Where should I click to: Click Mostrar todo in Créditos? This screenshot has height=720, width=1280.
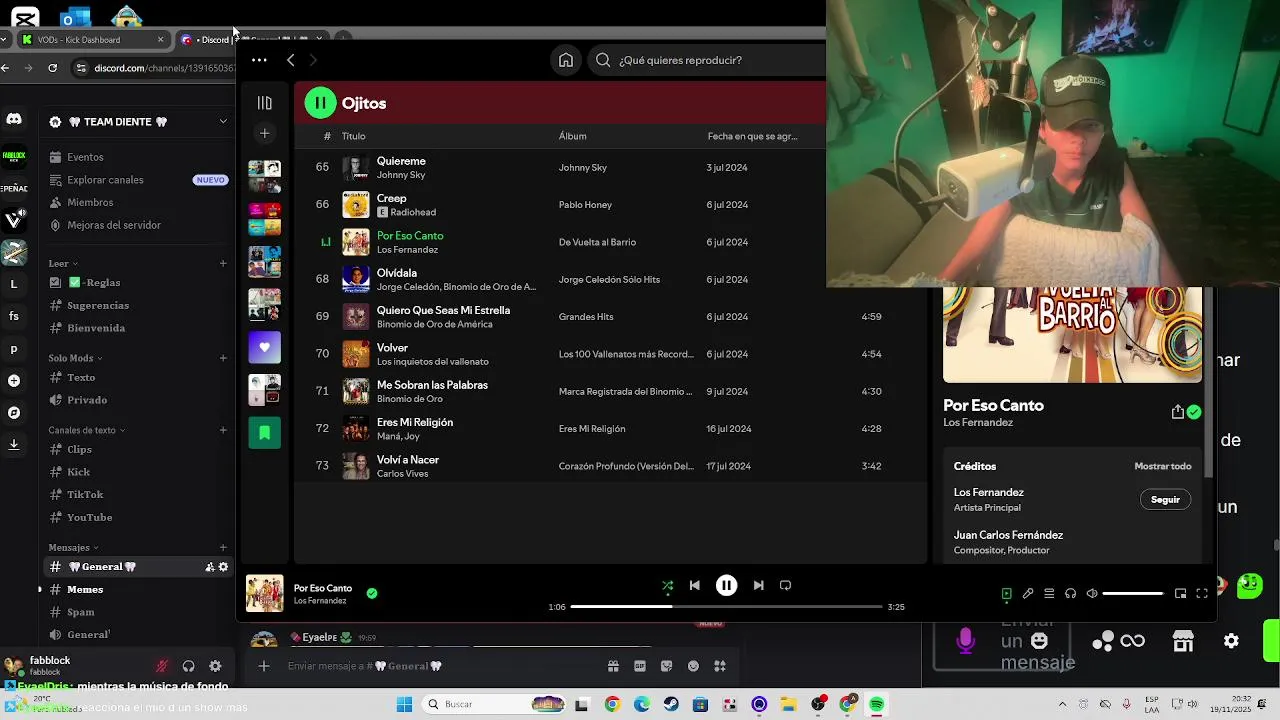pos(1162,466)
